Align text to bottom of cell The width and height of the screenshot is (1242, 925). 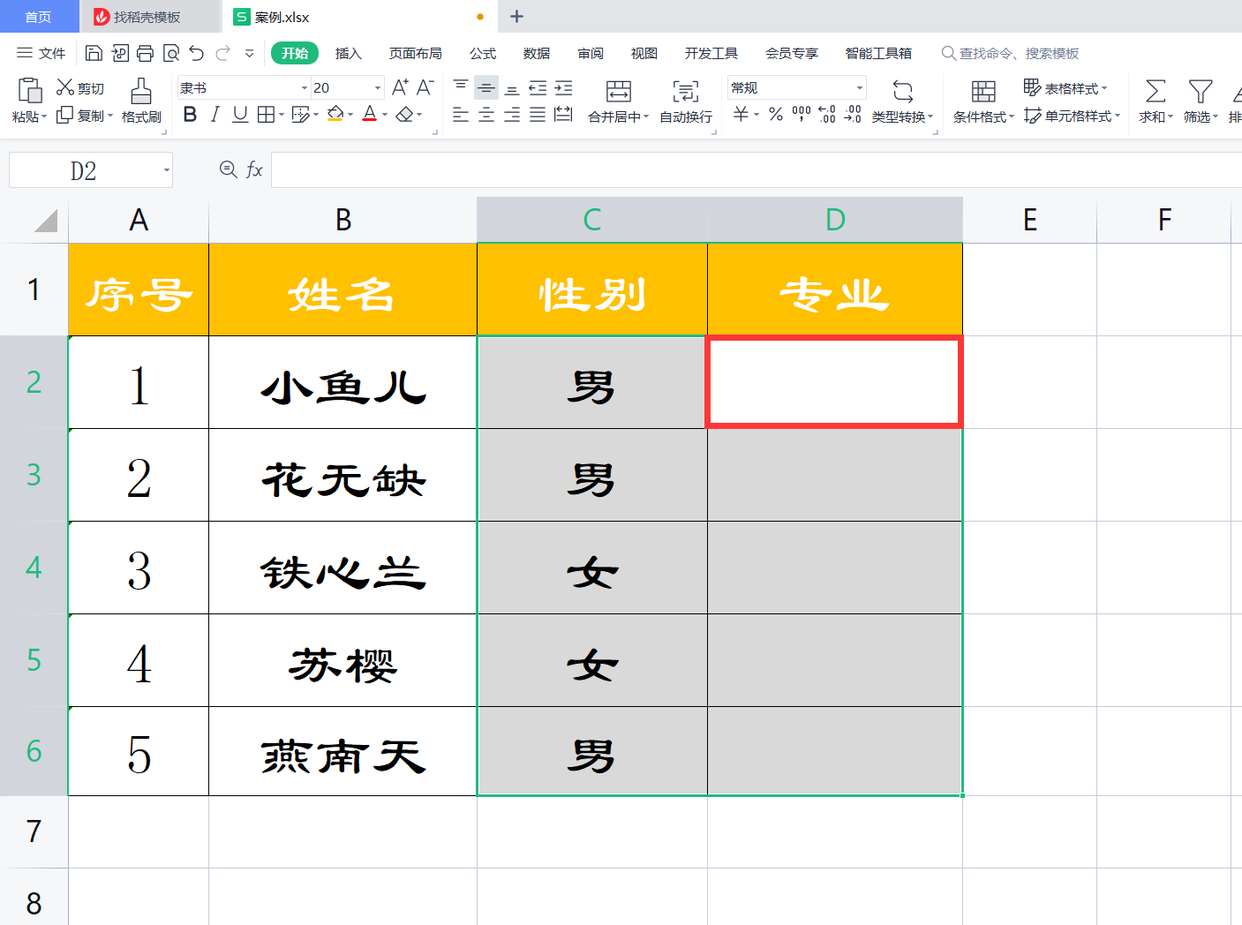point(512,88)
